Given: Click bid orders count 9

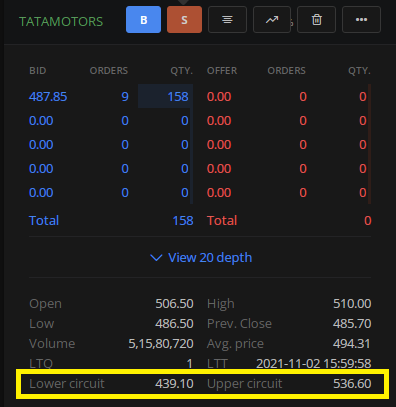Looking at the screenshot, I should coord(125,97).
